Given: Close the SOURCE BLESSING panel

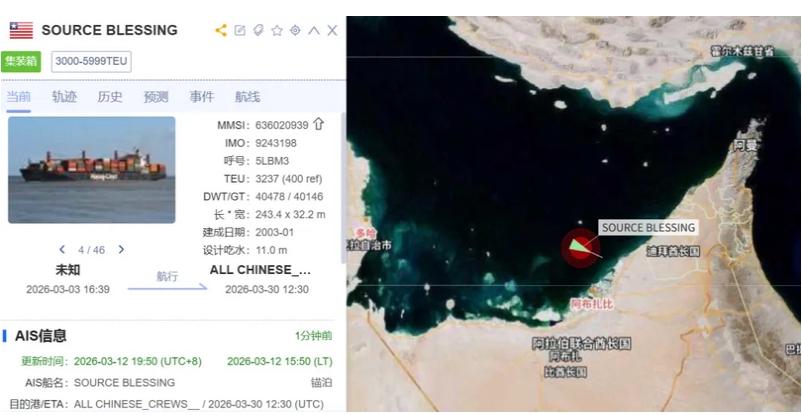Looking at the screenshot, I should pyautogui.click(x=332, y=30).
